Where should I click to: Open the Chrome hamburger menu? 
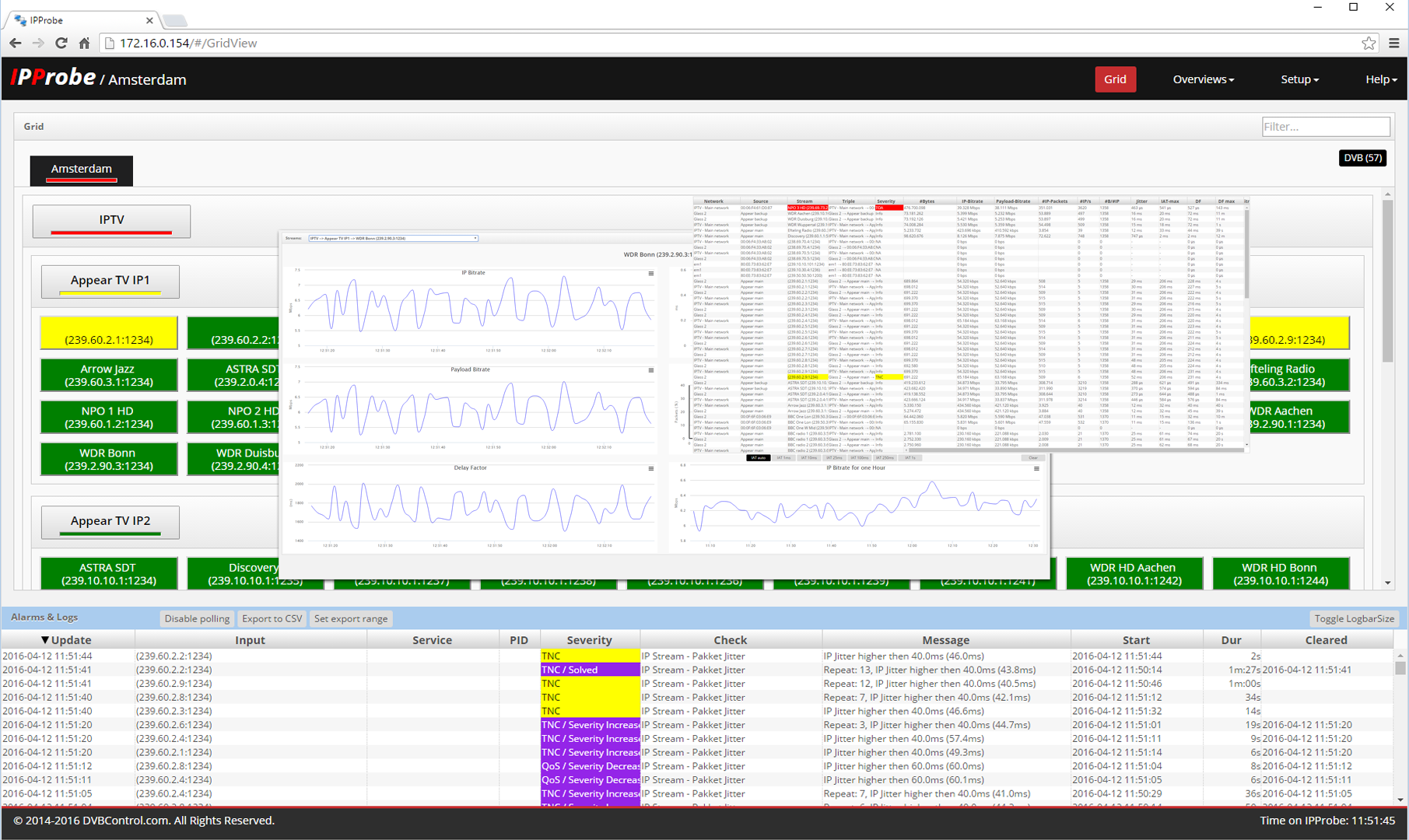[x=1393, y=44]
